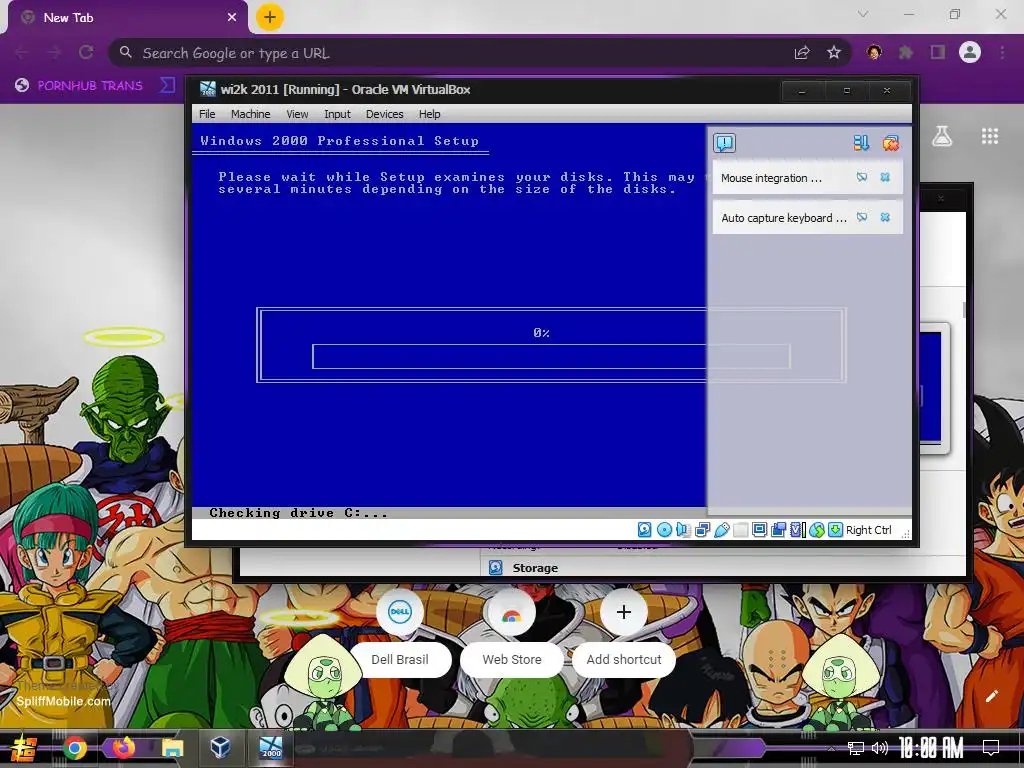Open the Input menu
Viewport: 1024px width, 768px height.
pyautogui.click(x=337, y=114)
